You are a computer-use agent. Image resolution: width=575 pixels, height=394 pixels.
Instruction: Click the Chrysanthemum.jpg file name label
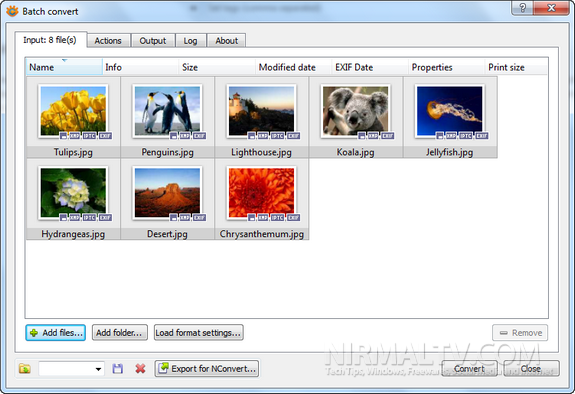[261, 234]
